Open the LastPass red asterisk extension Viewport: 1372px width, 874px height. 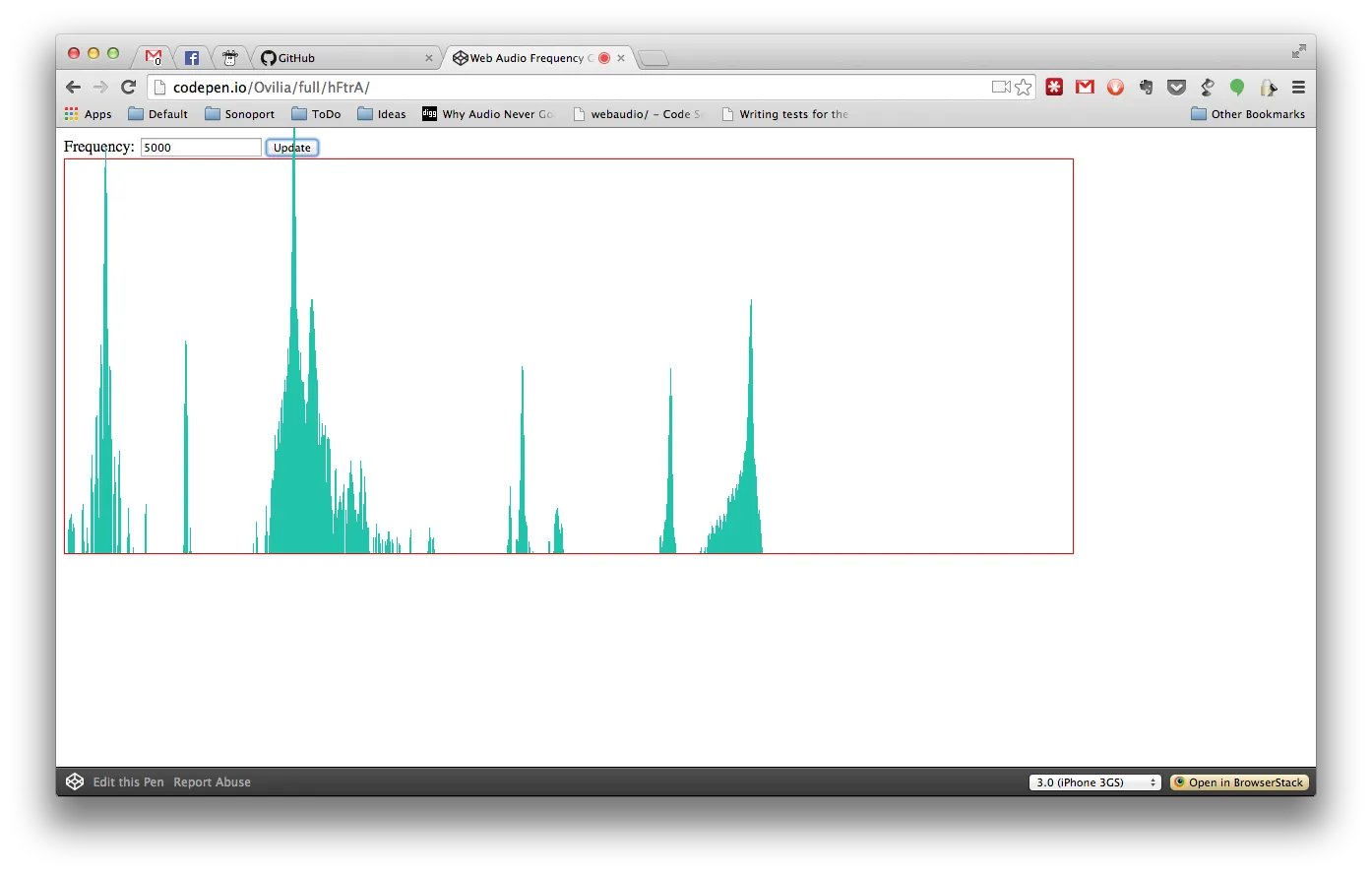pos(1054,87)
